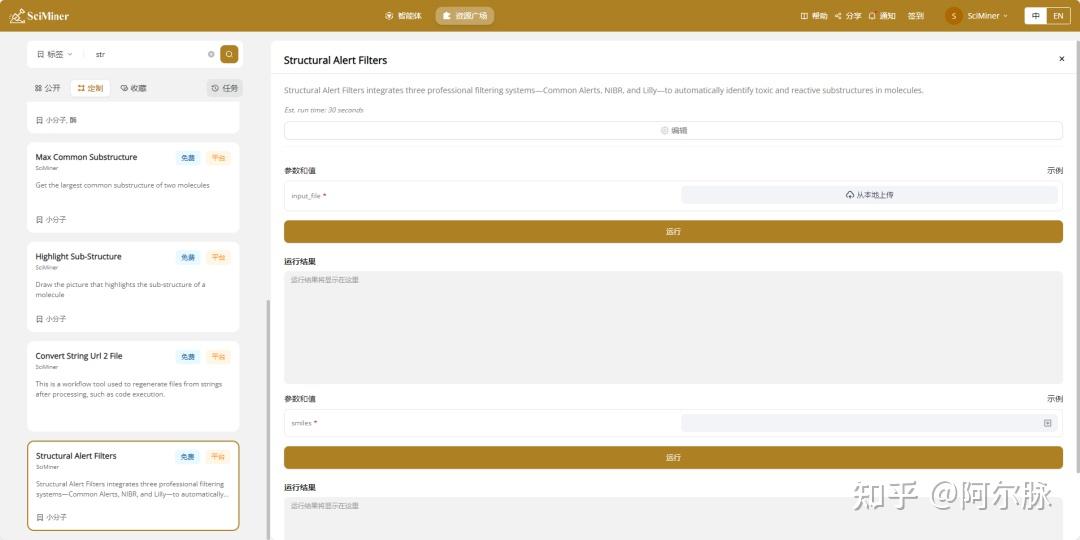Click 免费 badge on Highlight Sub-Structure
The width and height of the screenshot is (1080, 540).
[188, 257]
